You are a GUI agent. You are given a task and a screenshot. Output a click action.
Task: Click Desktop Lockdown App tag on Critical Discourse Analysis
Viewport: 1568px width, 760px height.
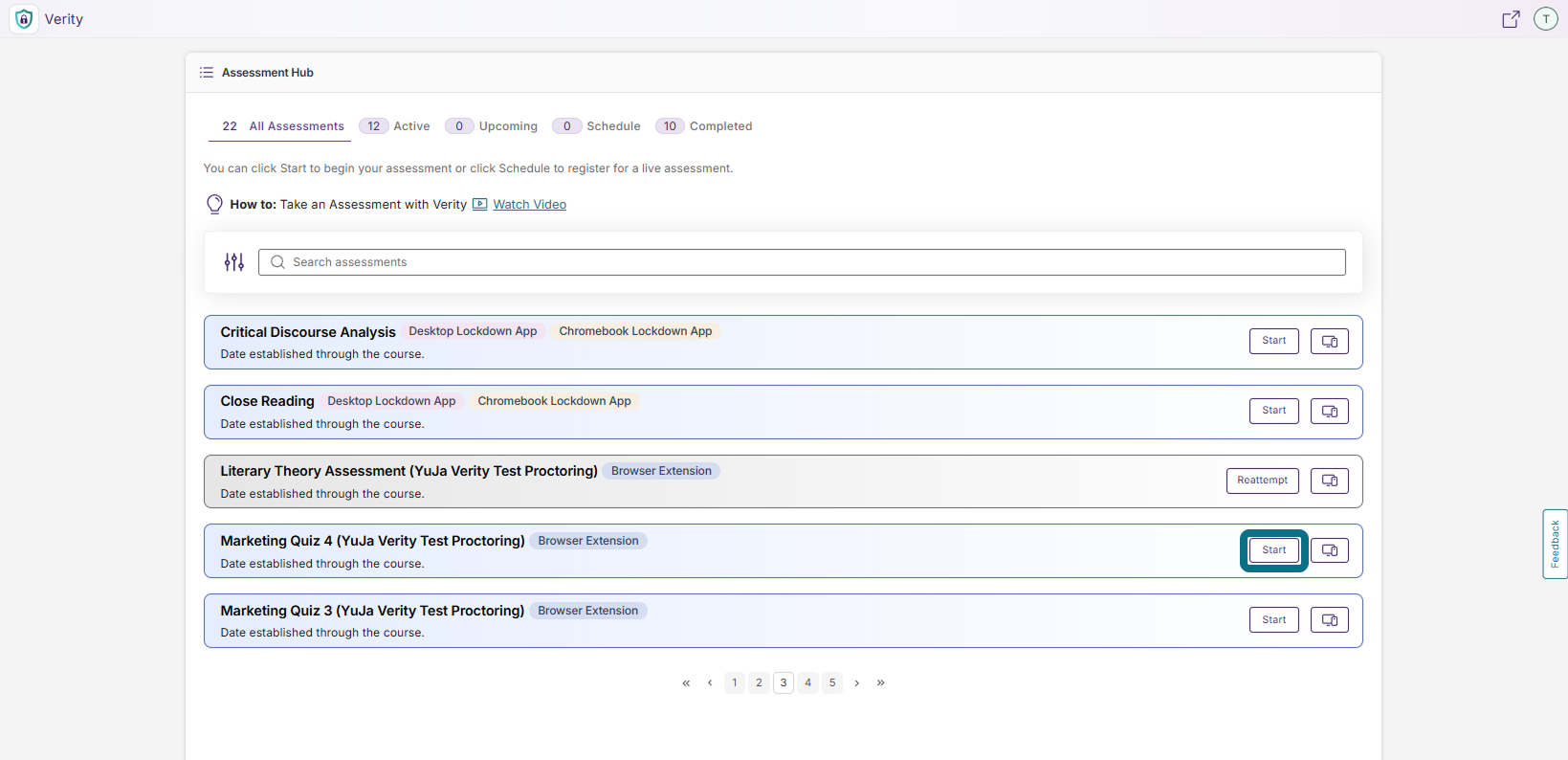(x=473, y=331)
